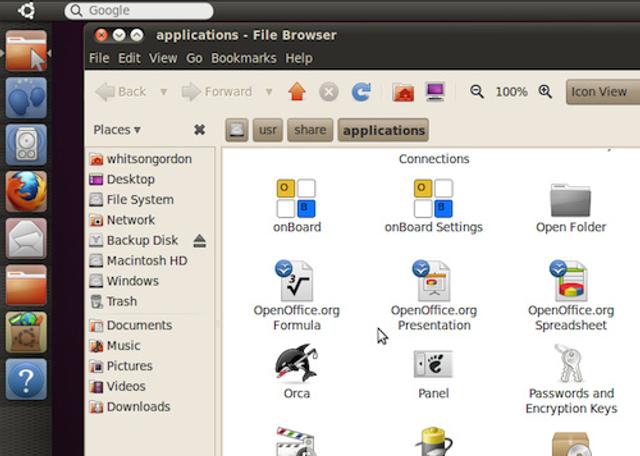Click the Forward button
The height and width of the screenshot is (456, 640).
point(217,91)
